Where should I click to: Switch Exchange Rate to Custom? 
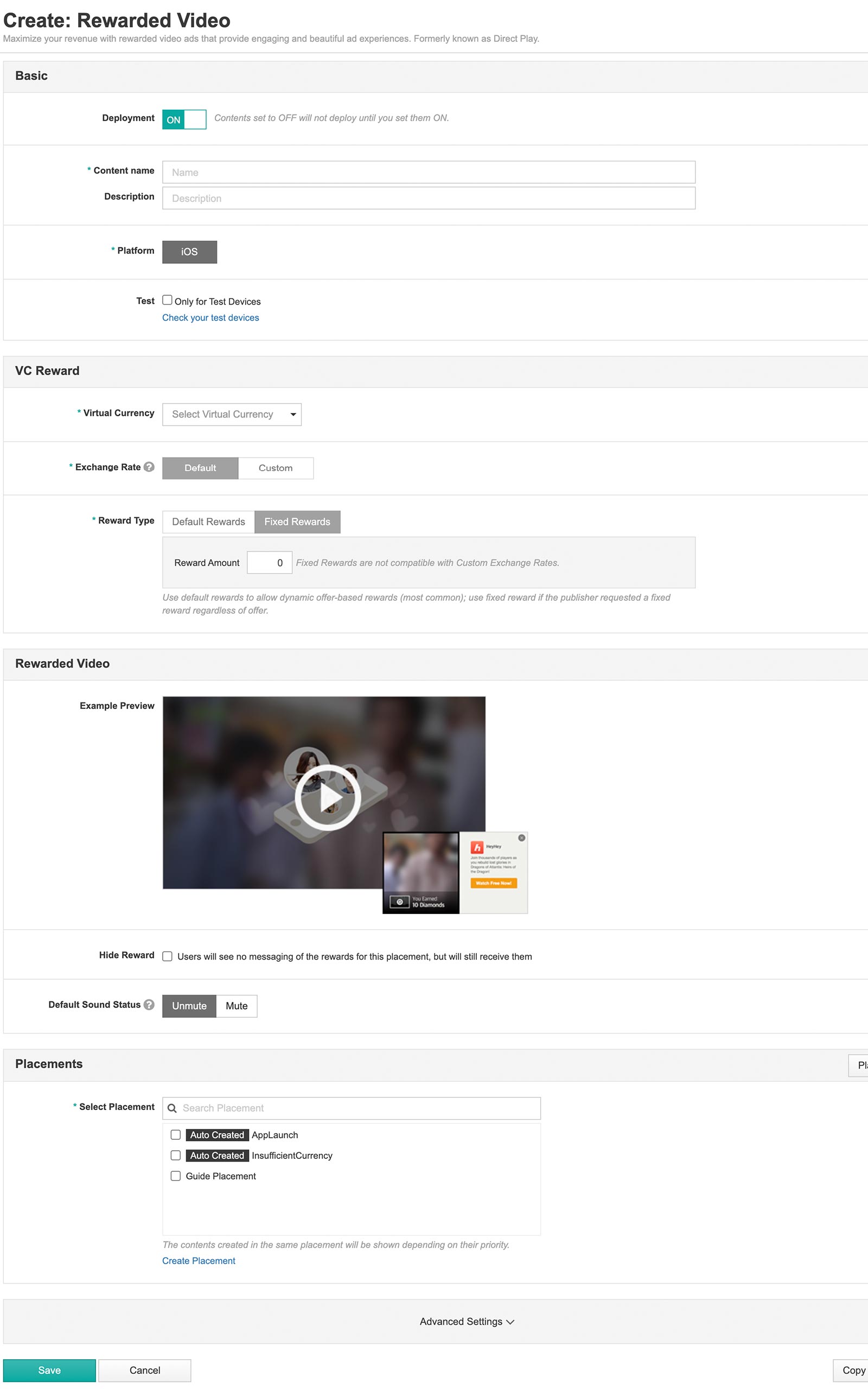click(276, 468)
